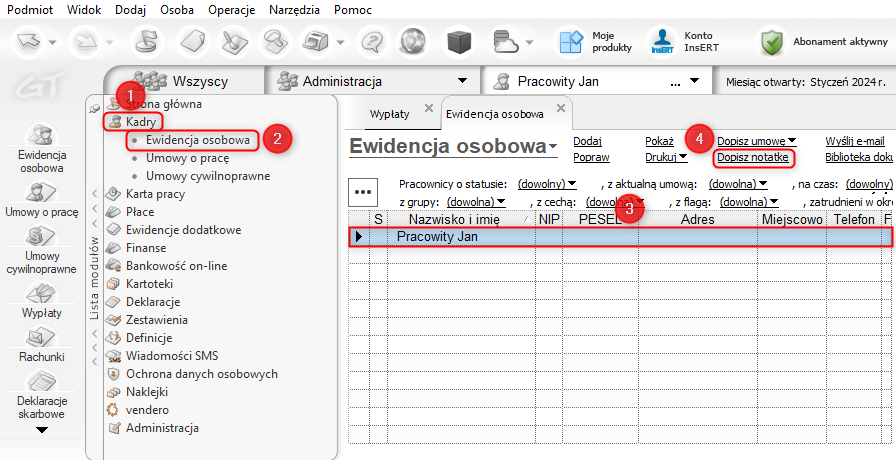The height and width of the screenshot is (460, 896).
Task: Open the Pracowity Jan employee dropdown
Action: (694, 81)
